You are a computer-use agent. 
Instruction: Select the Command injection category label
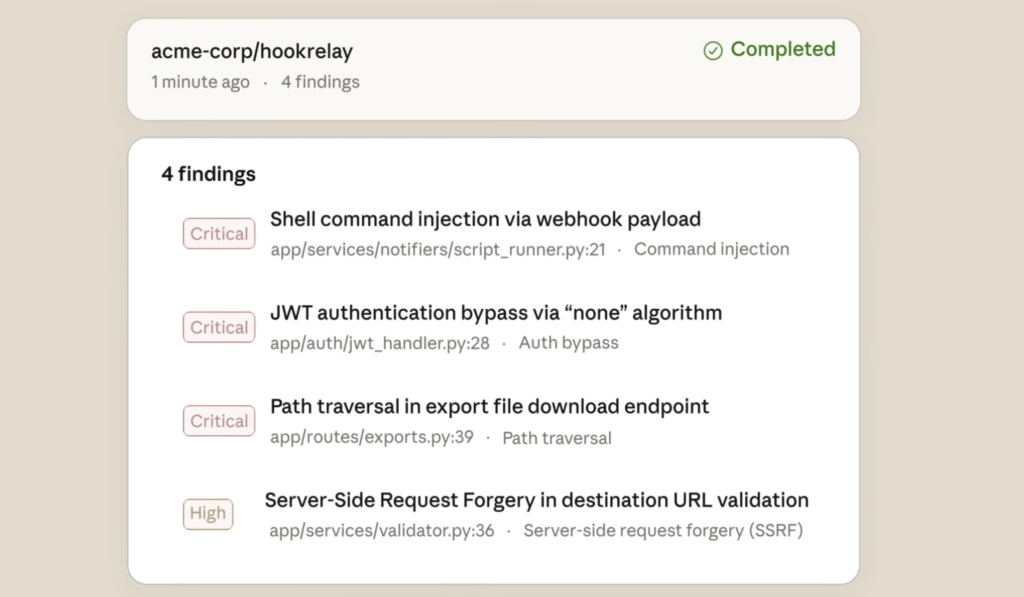(711, 249)
